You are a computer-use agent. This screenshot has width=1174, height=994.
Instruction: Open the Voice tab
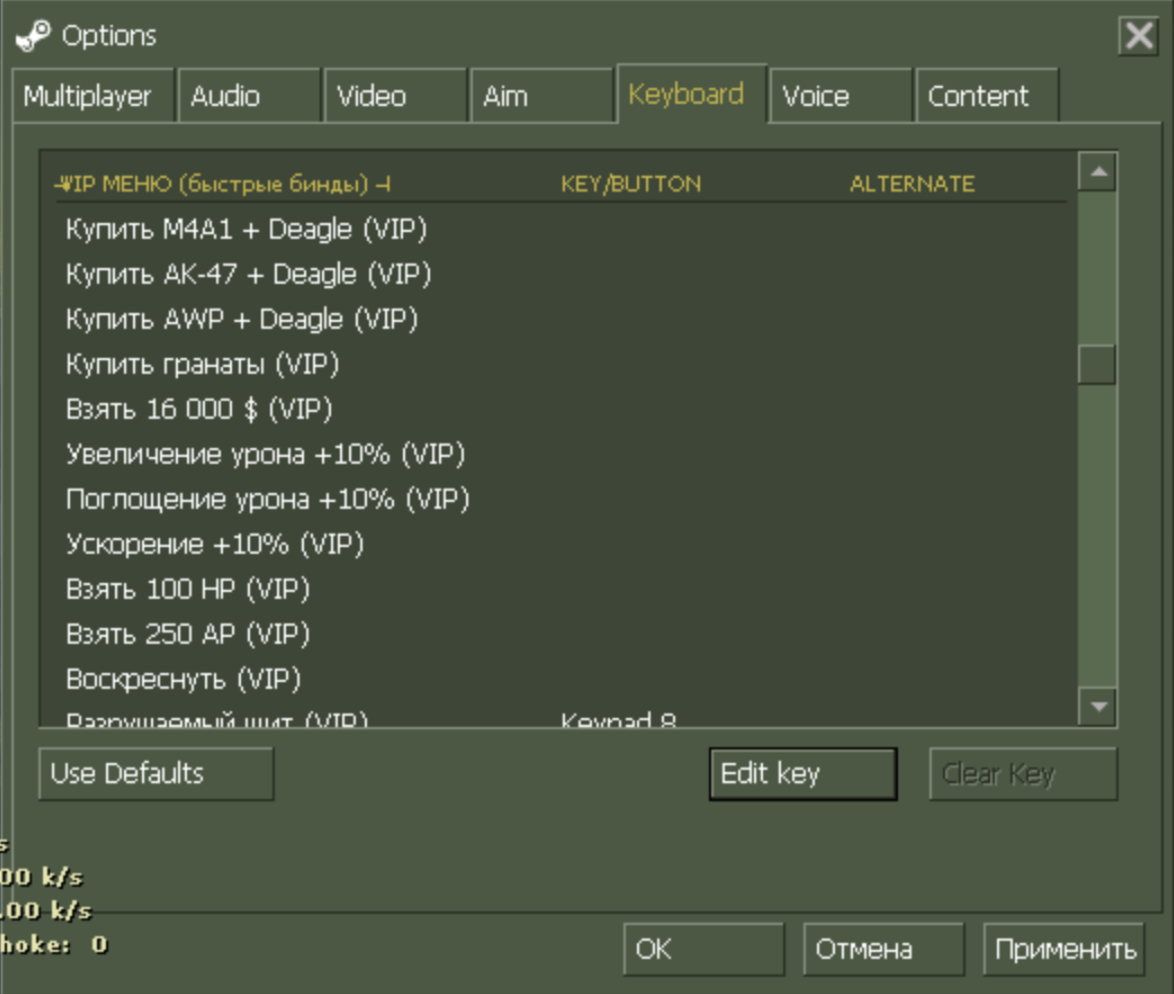pyautogui.click(x=841, y=96)
